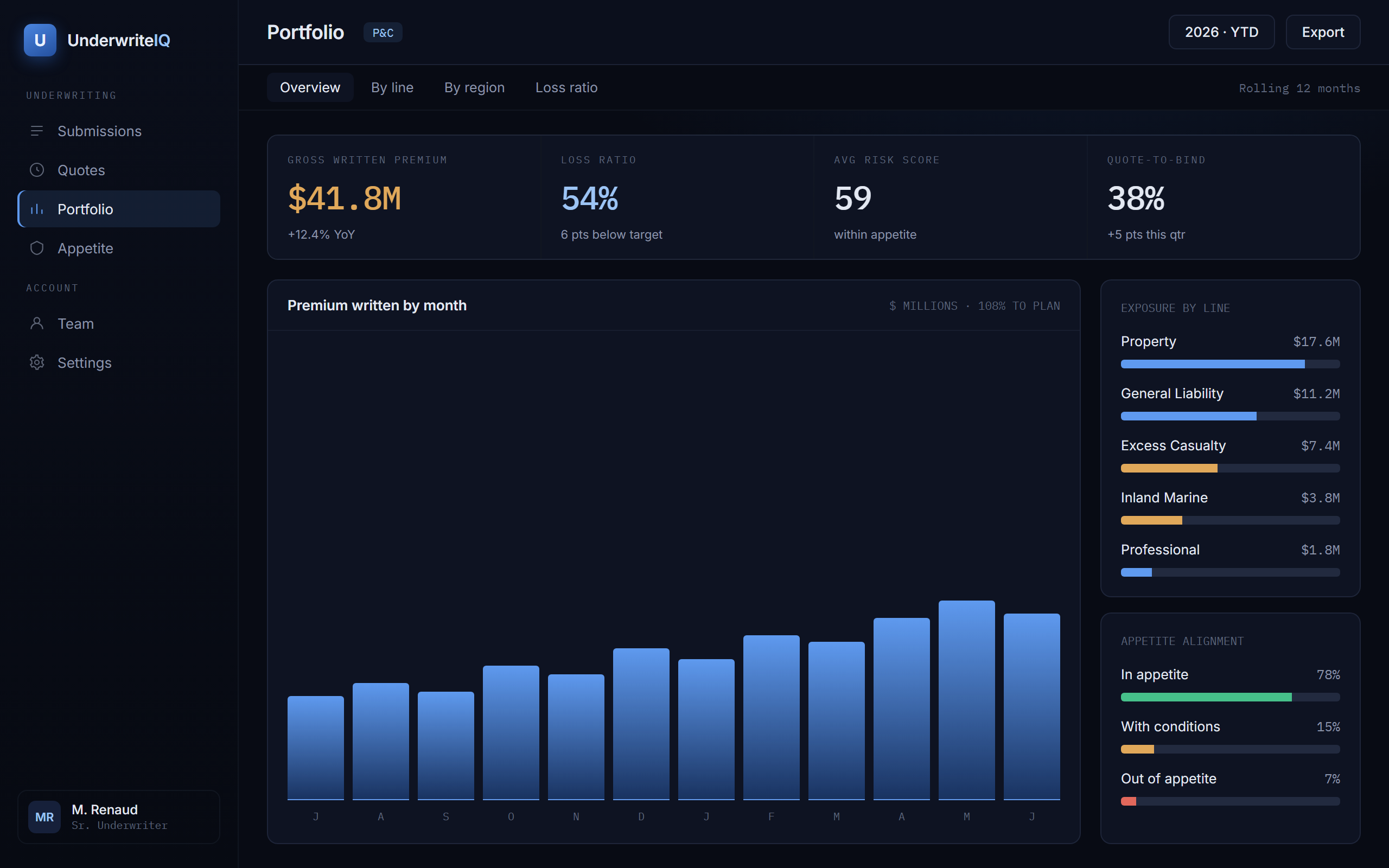1389x868 pixels.
Task: Click the $7.4M Excess Casualty amount
Action: [x=1321, y=446]
